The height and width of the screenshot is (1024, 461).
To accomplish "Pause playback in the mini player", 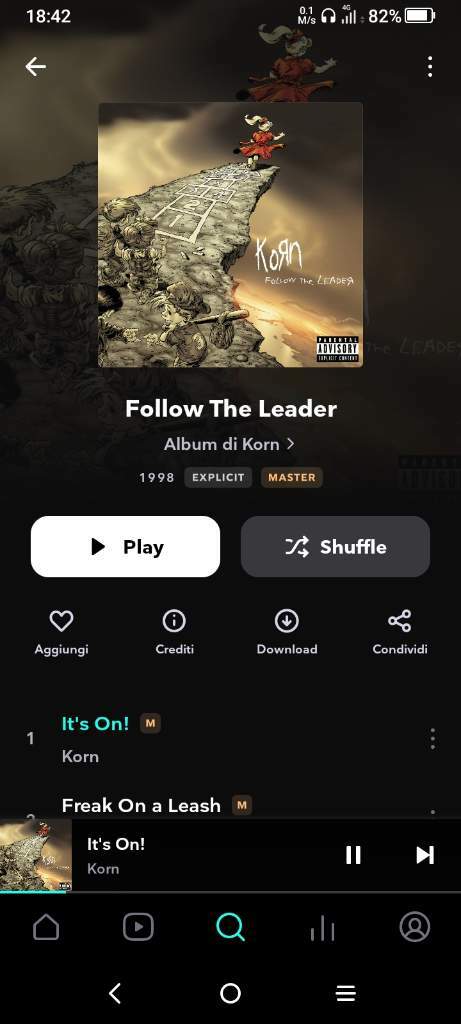I will pyautogui.click(x=353, y=855).
